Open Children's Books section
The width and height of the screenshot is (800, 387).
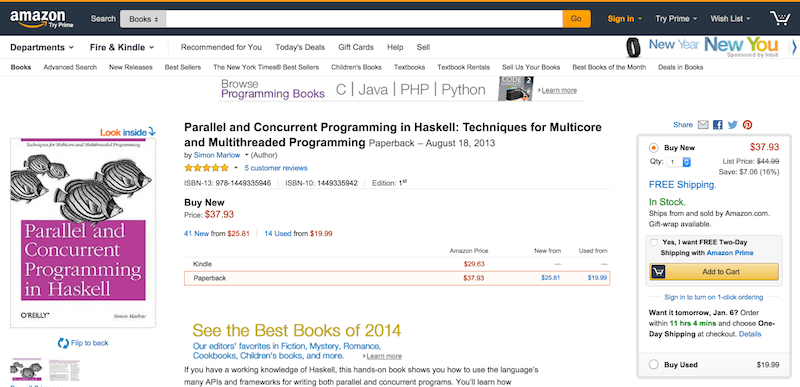click(356, 67)
